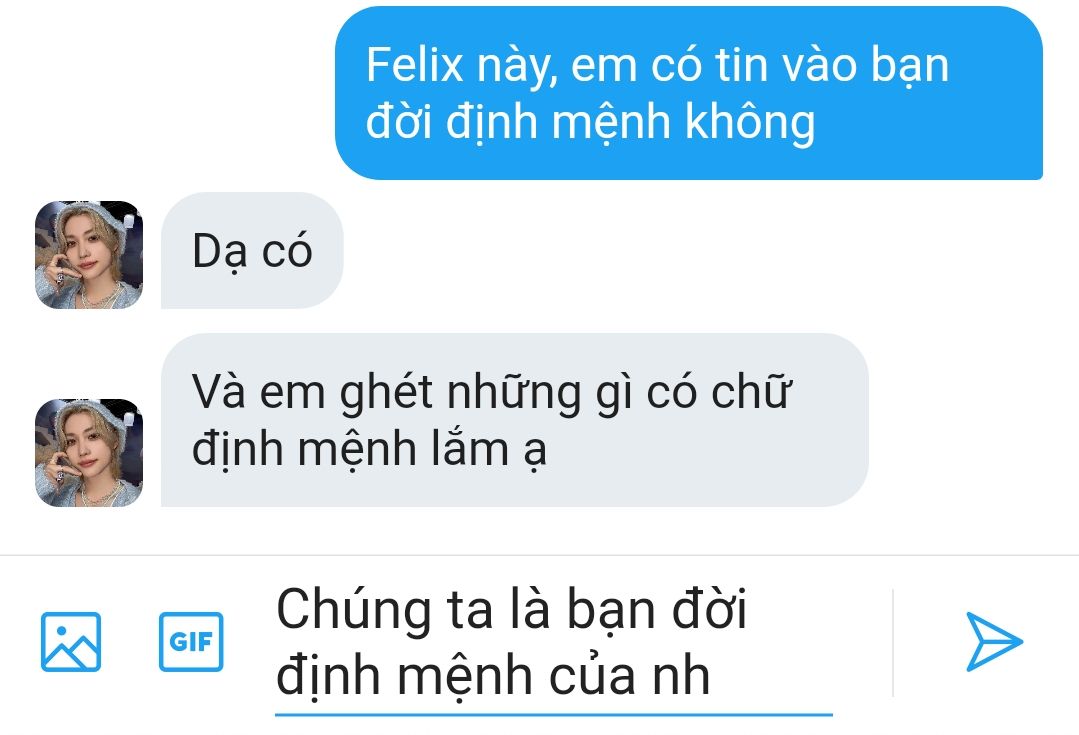Select the "Dạ có" reply bubble
This screenshot has height=735, width=1079.
pyautogui.click(x=252, y=251)
